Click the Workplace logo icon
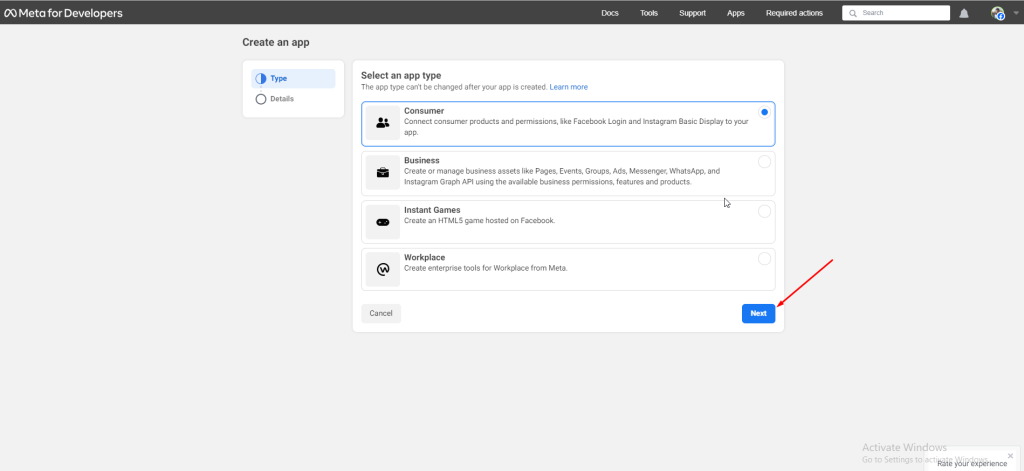 click(x=383, y=269)
